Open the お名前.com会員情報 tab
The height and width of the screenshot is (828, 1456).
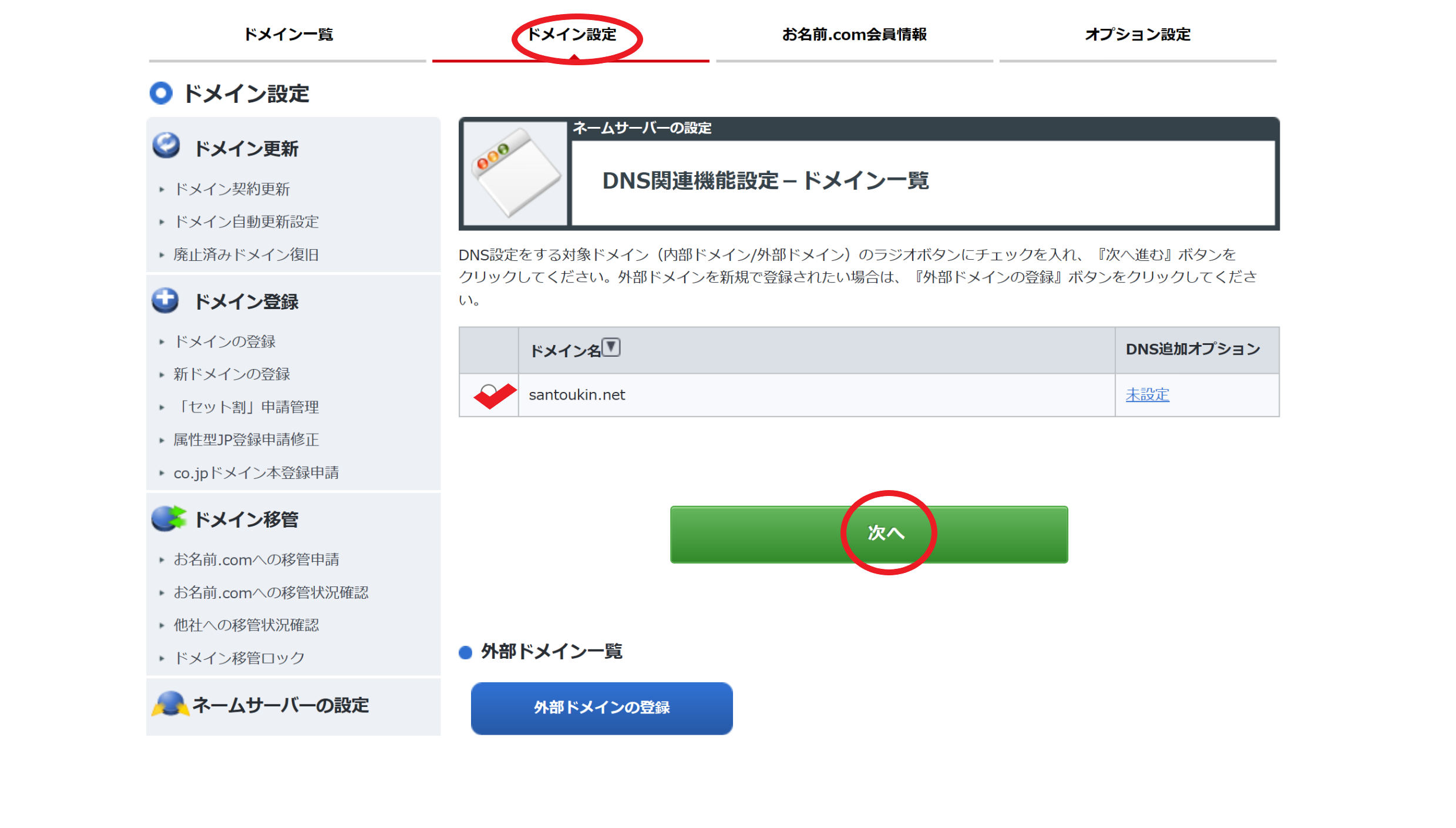pyautogui.click(x=854, y=34)
